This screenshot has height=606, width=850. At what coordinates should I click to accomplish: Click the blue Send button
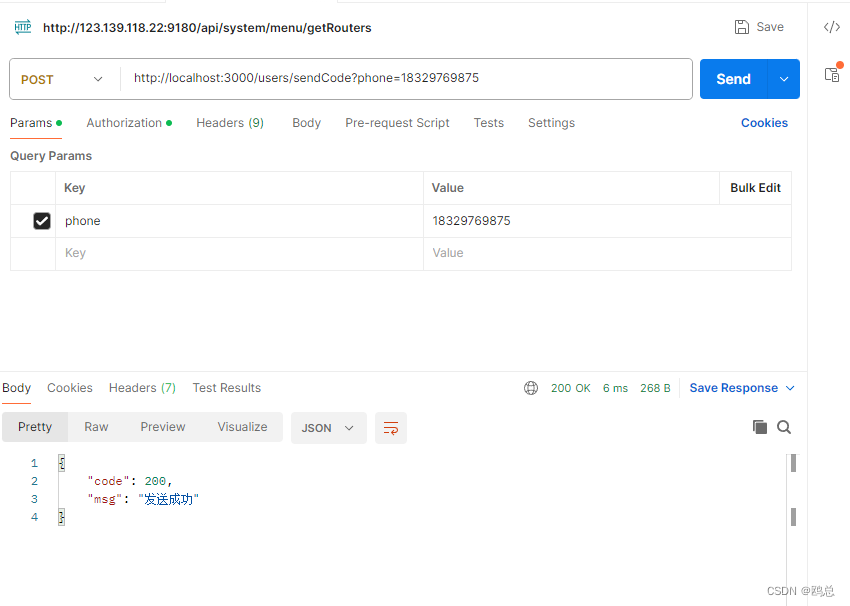(733, 79)
